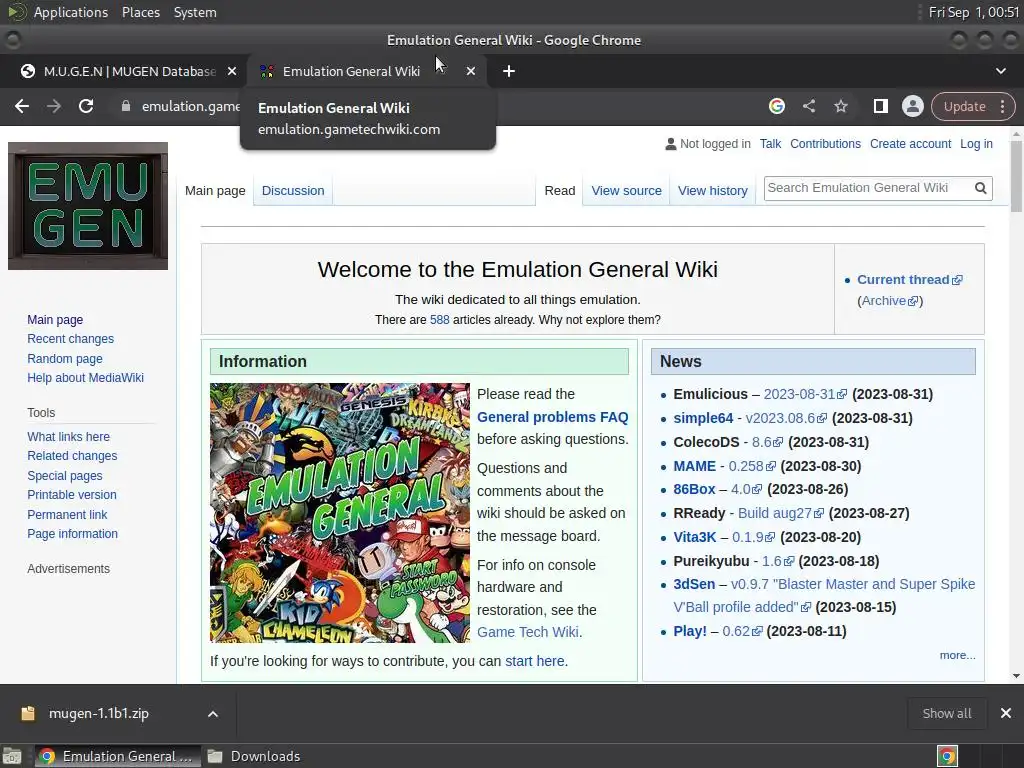Close the Emulation General Wiki tab

point(471,71)
